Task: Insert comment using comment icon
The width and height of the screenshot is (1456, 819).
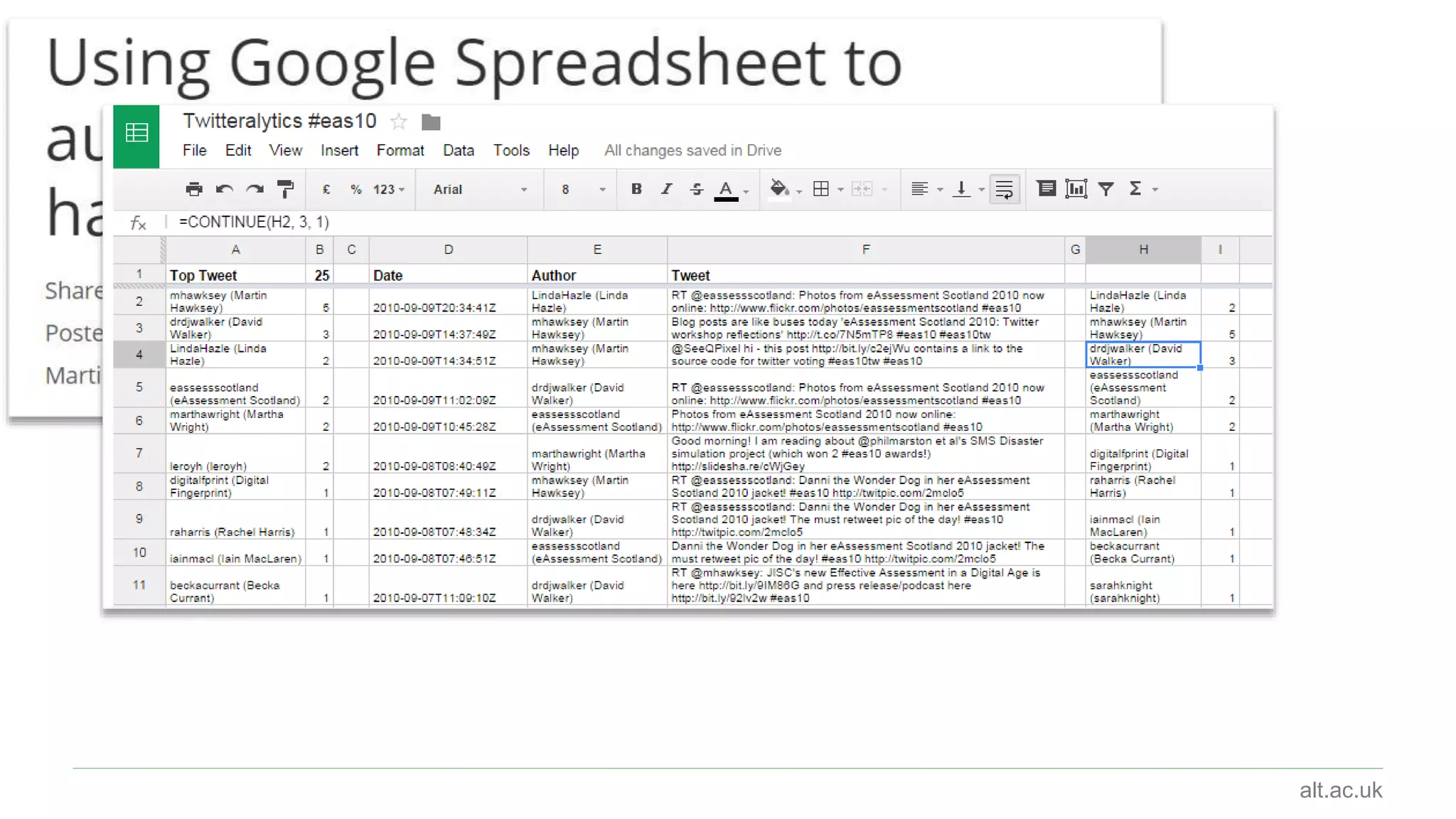Action: click(x=1046, y=189)
